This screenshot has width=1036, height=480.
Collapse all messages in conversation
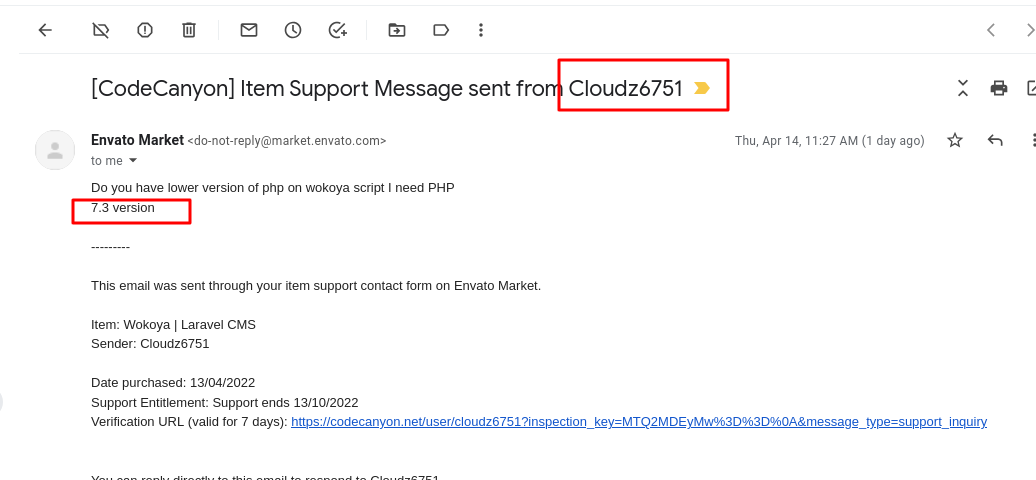[x=963, y=88]
